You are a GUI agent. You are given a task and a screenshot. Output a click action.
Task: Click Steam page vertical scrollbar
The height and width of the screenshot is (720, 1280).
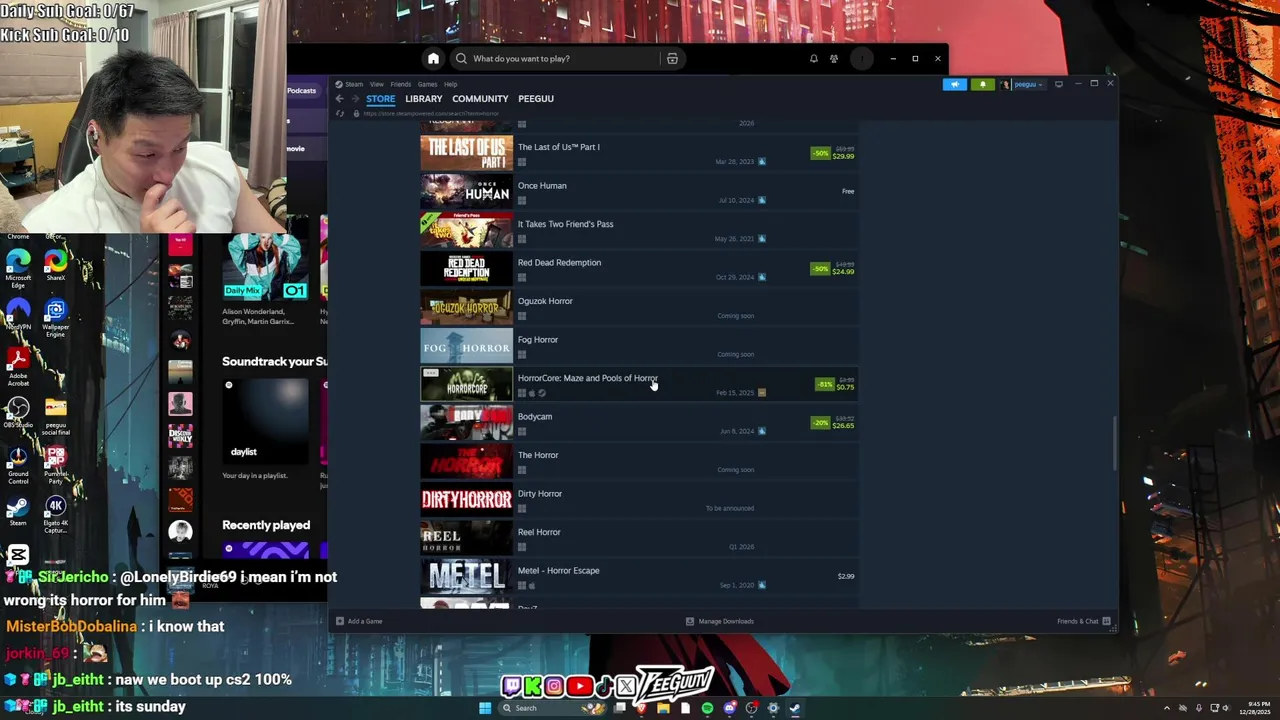click(1114, 441)
